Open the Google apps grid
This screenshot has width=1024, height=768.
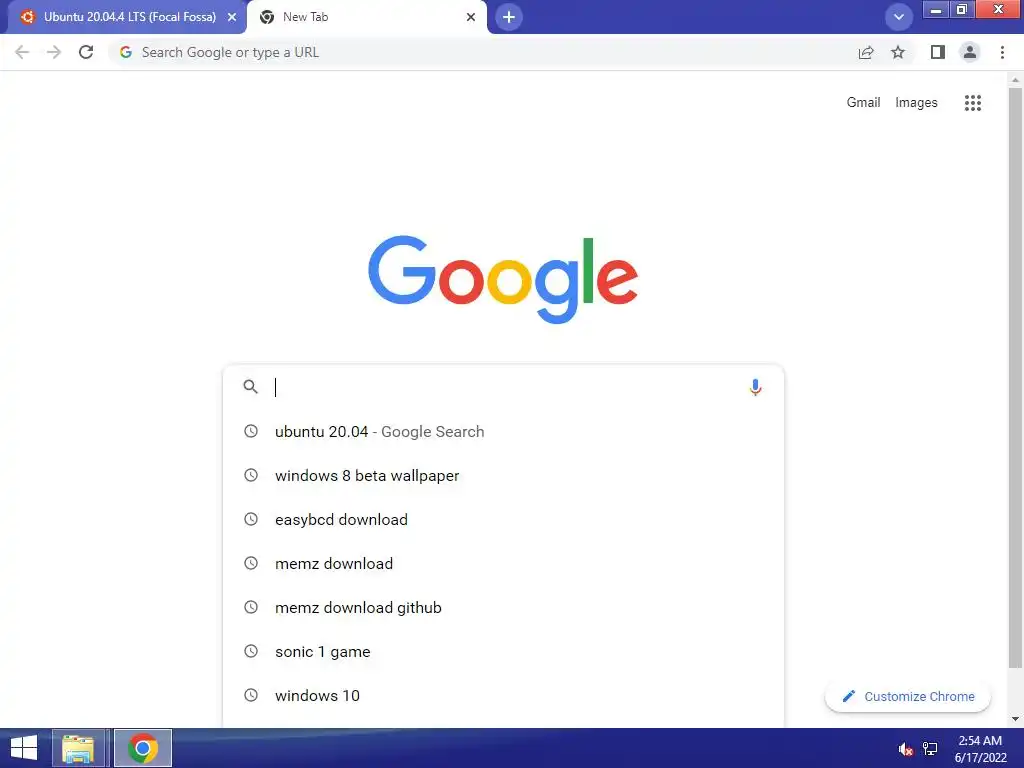click(972, 103)
